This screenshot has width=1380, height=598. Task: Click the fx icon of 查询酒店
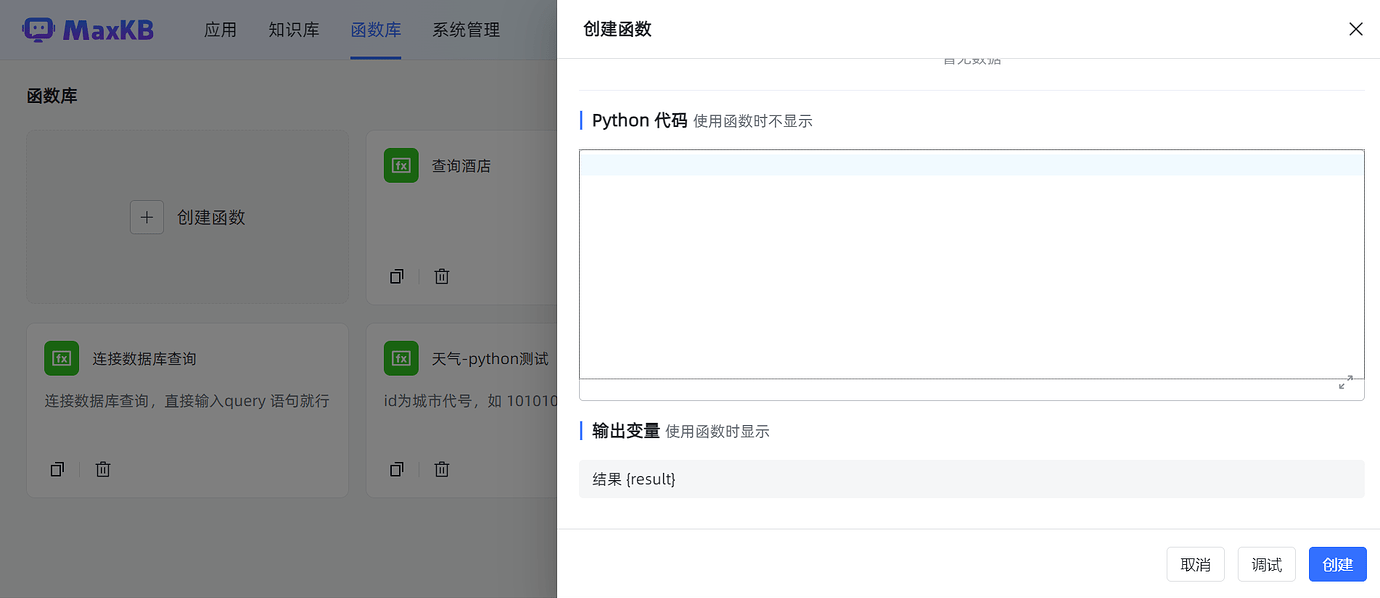pyautogui.click(x=401, y=166)
